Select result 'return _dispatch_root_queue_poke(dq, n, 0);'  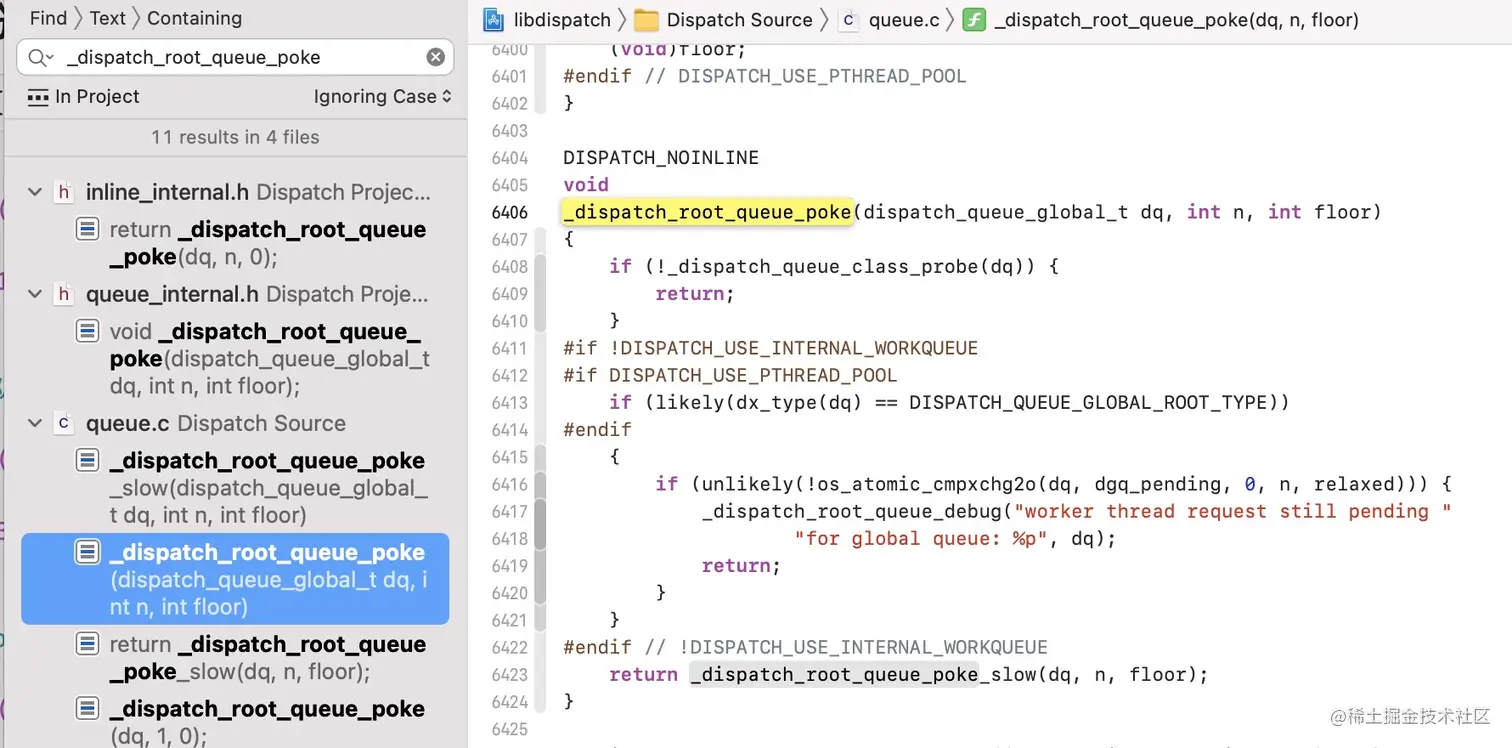tap(235, 243)
